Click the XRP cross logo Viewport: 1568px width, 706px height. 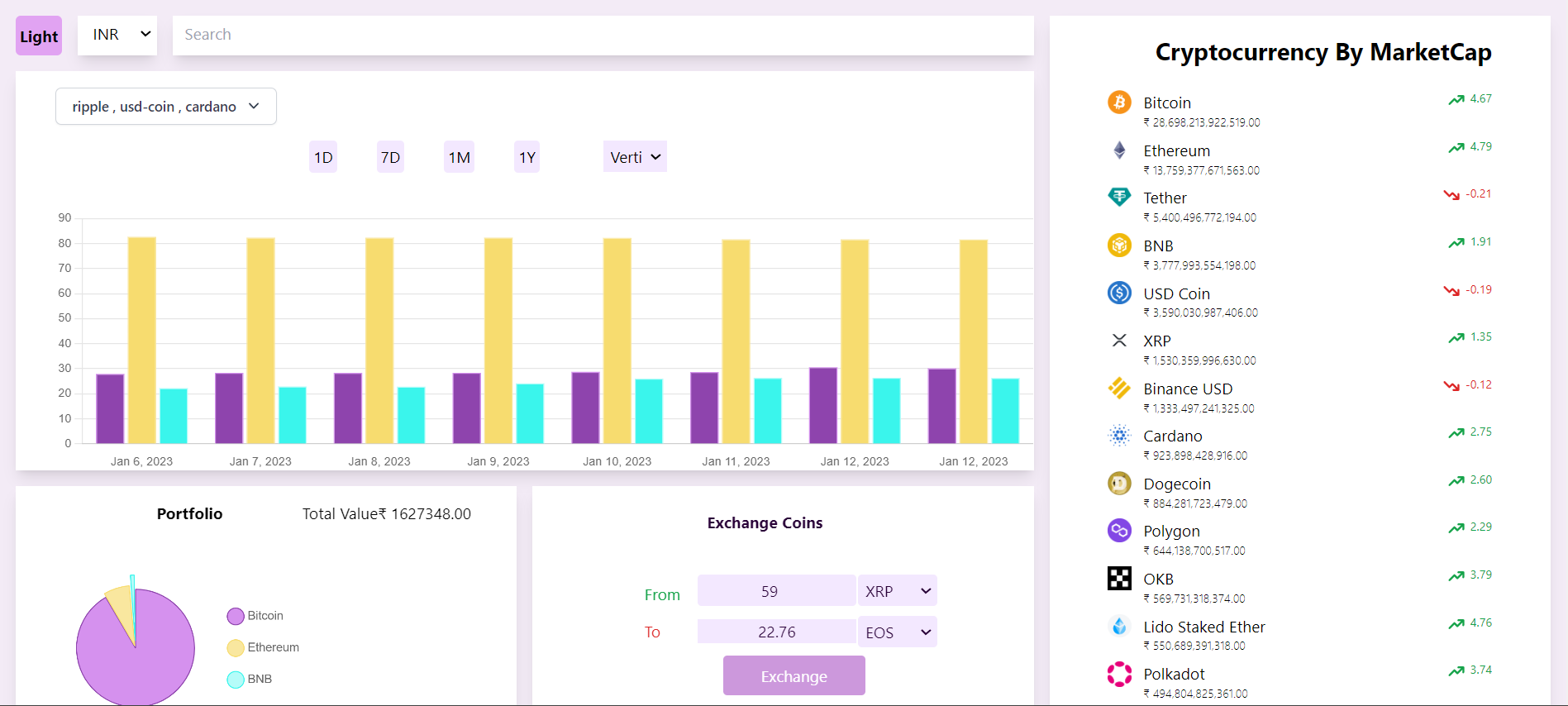[1119, 340]
